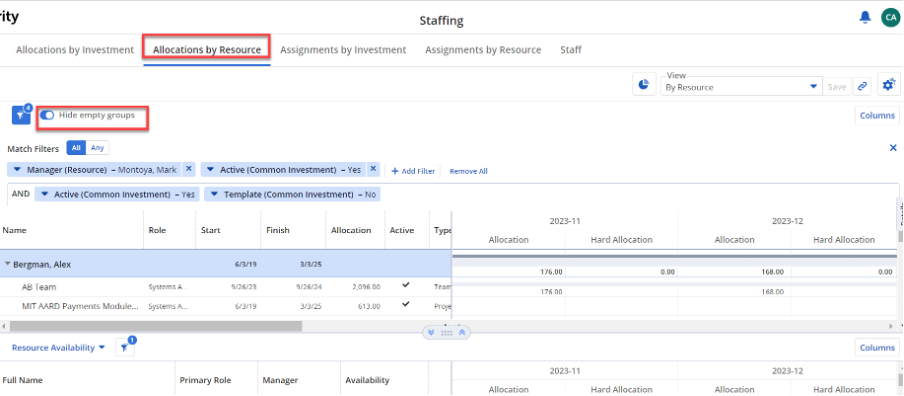Sort by the Finish column header
Screen dimensions: 904x396
[278, 230]
